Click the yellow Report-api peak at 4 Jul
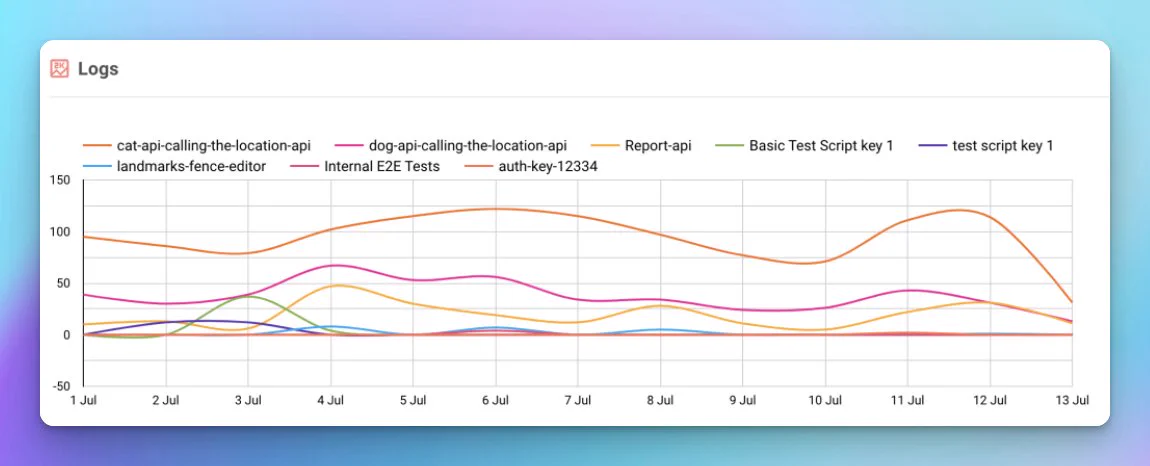The image size is (1150, 466). pos(334,285)
